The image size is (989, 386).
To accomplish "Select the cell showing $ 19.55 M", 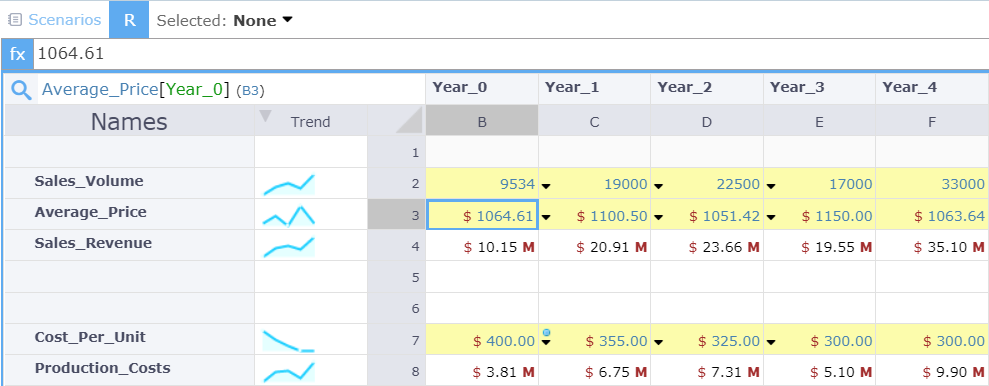I will 819,246.
